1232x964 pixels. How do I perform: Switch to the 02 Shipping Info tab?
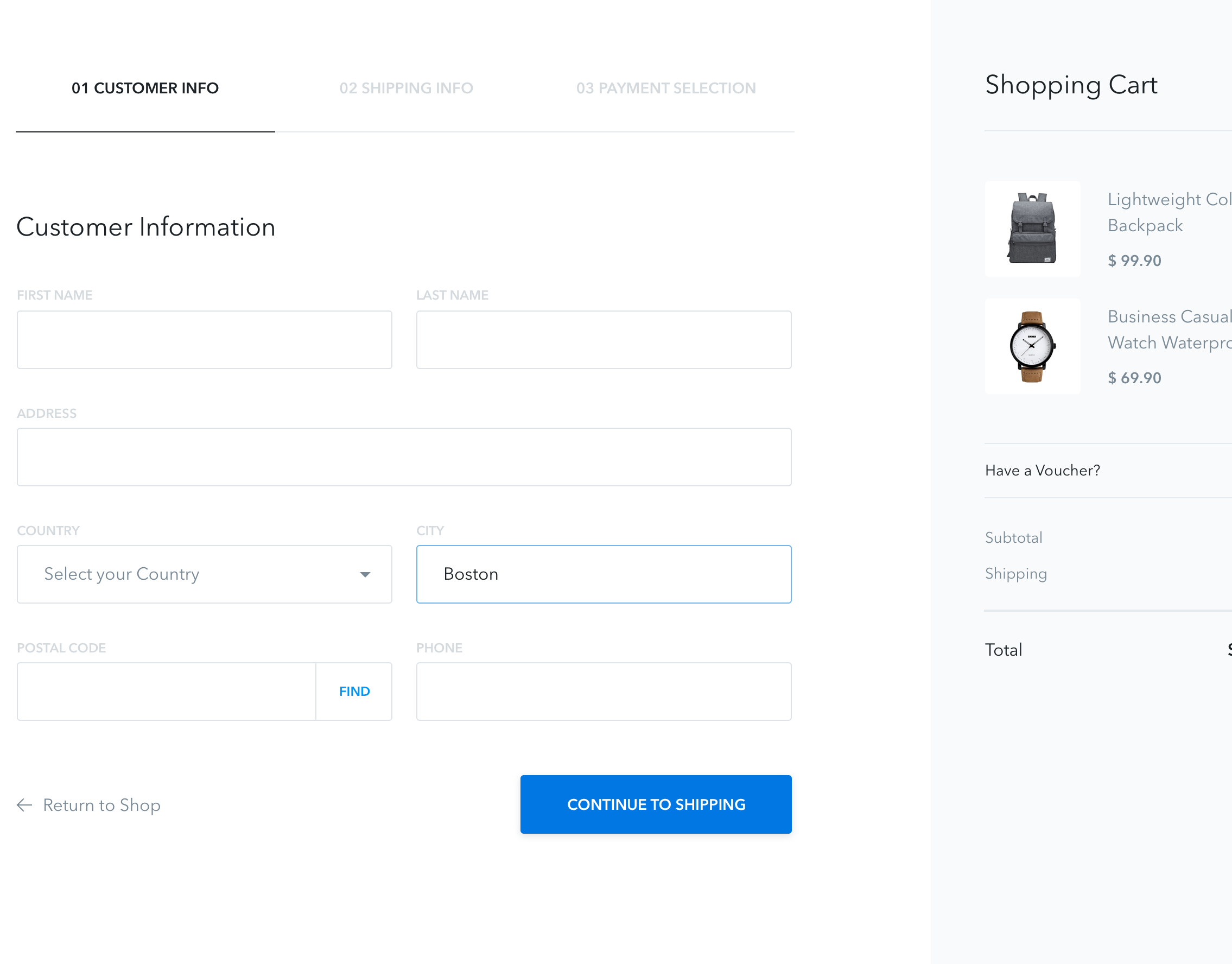coord(406,88)
